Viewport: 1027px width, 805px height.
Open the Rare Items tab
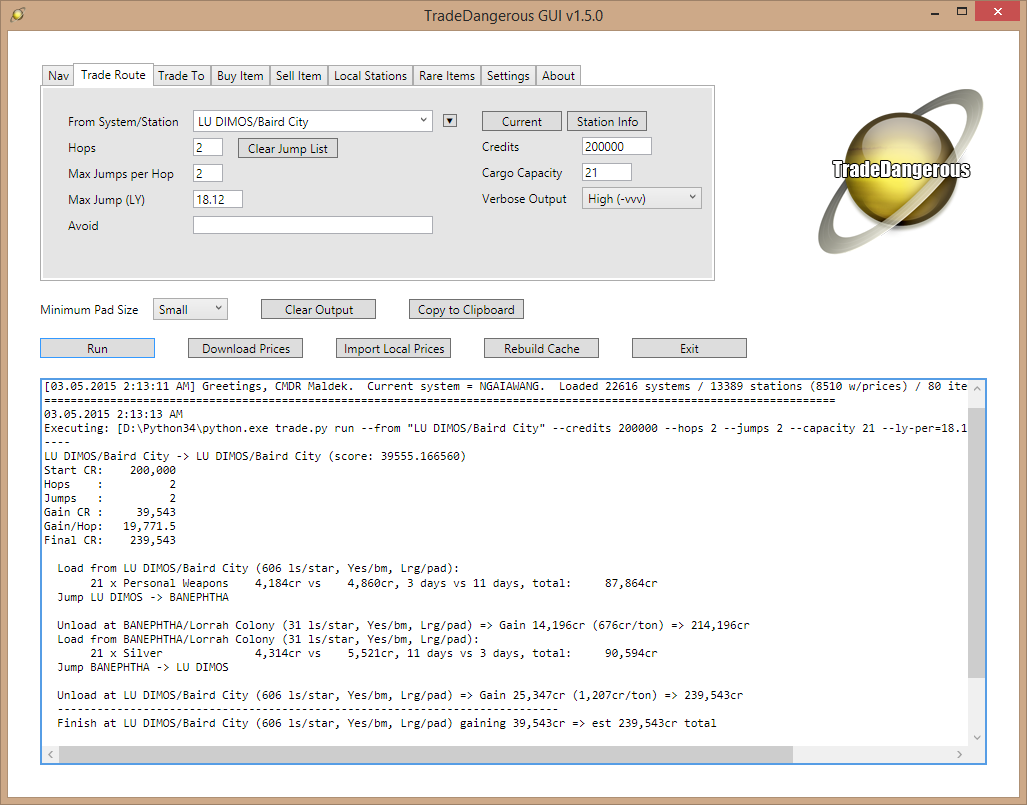coord(446,76)
